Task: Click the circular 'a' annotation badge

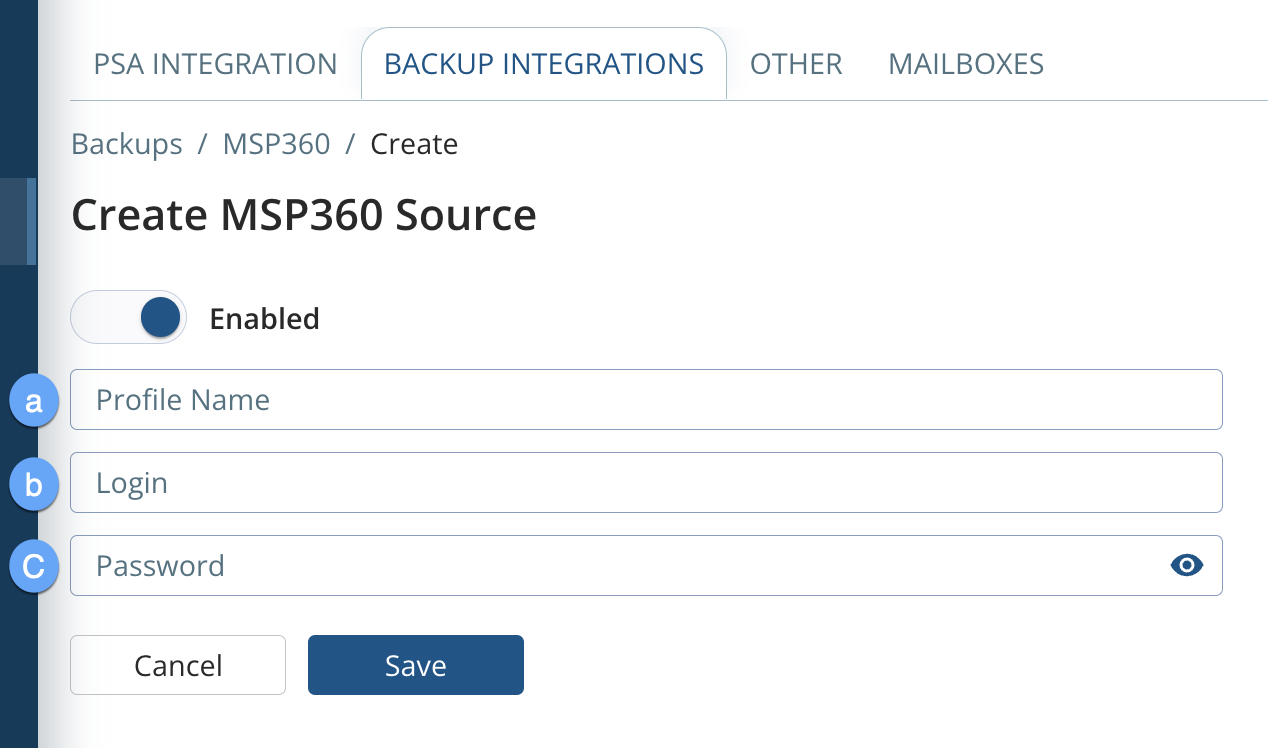Action: tap(33, 401)
